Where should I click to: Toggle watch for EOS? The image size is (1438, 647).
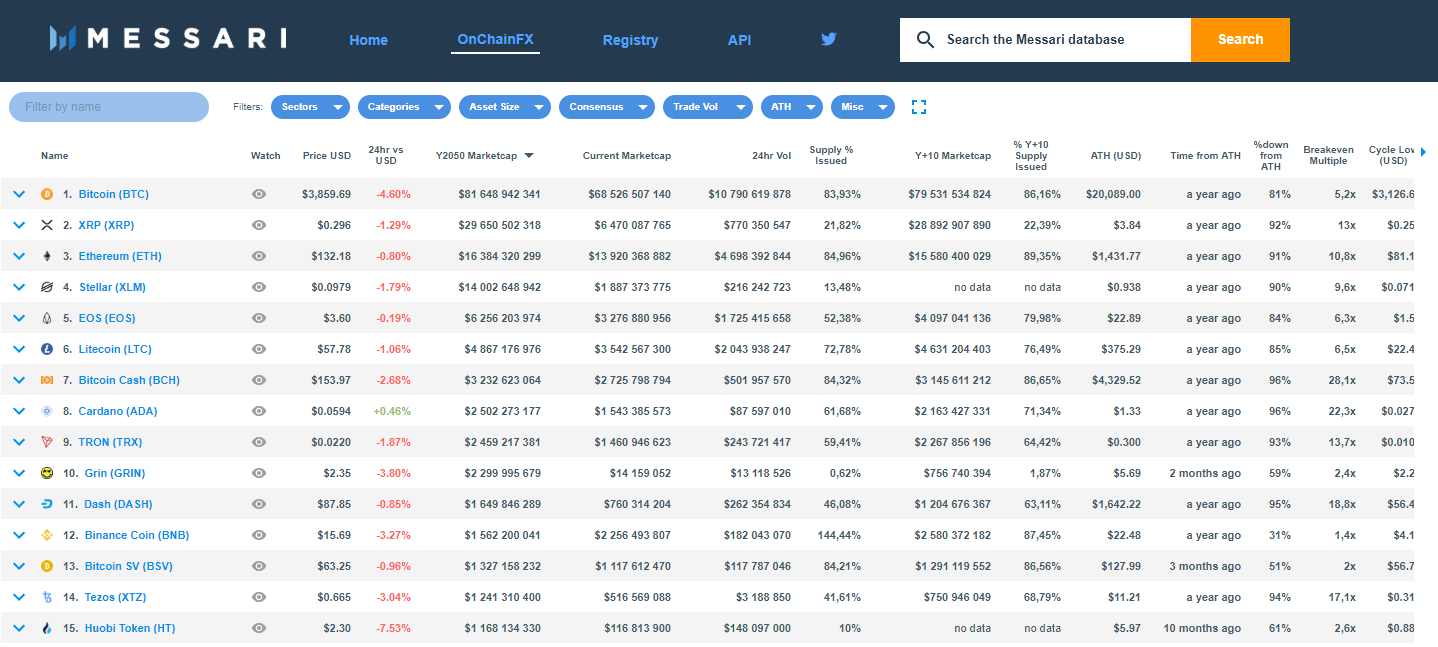(x=259, y=318)
